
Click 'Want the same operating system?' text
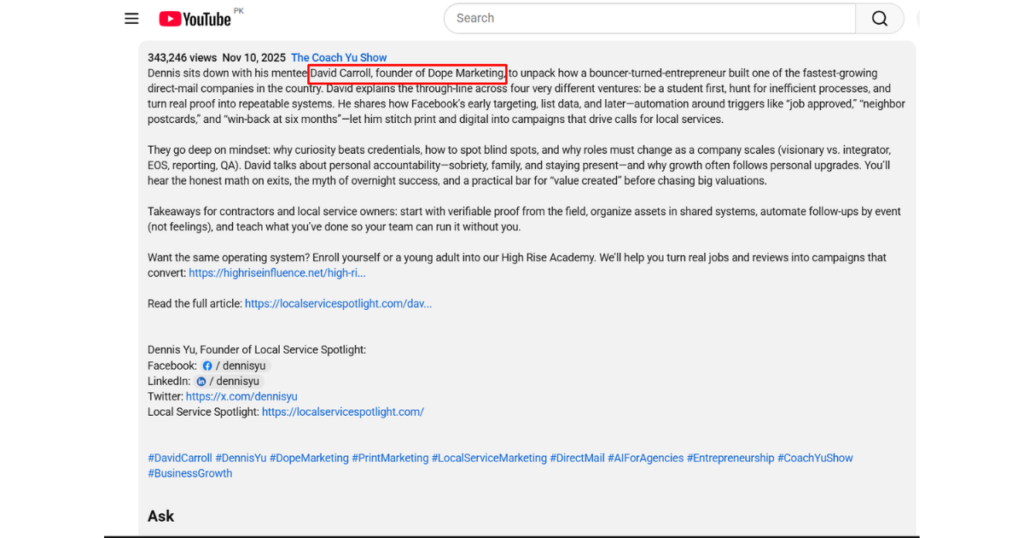coord(228,258)
